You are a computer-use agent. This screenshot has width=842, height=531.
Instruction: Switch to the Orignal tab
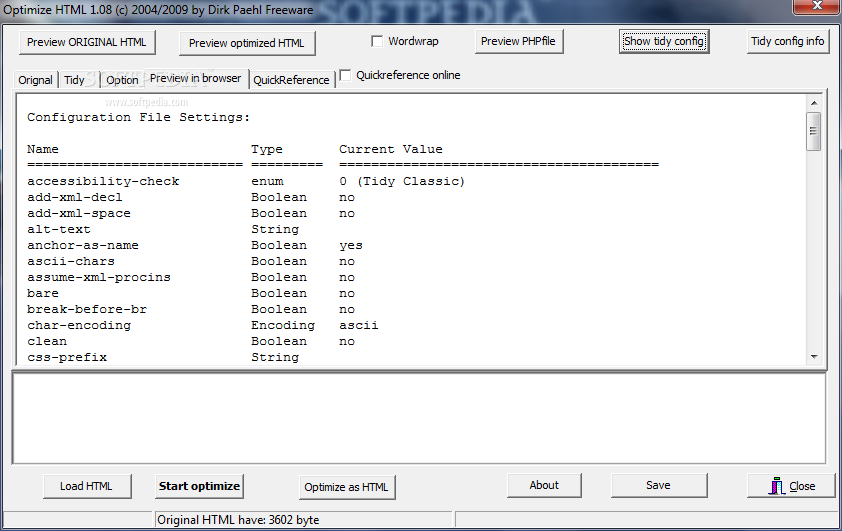pos(35,80)
